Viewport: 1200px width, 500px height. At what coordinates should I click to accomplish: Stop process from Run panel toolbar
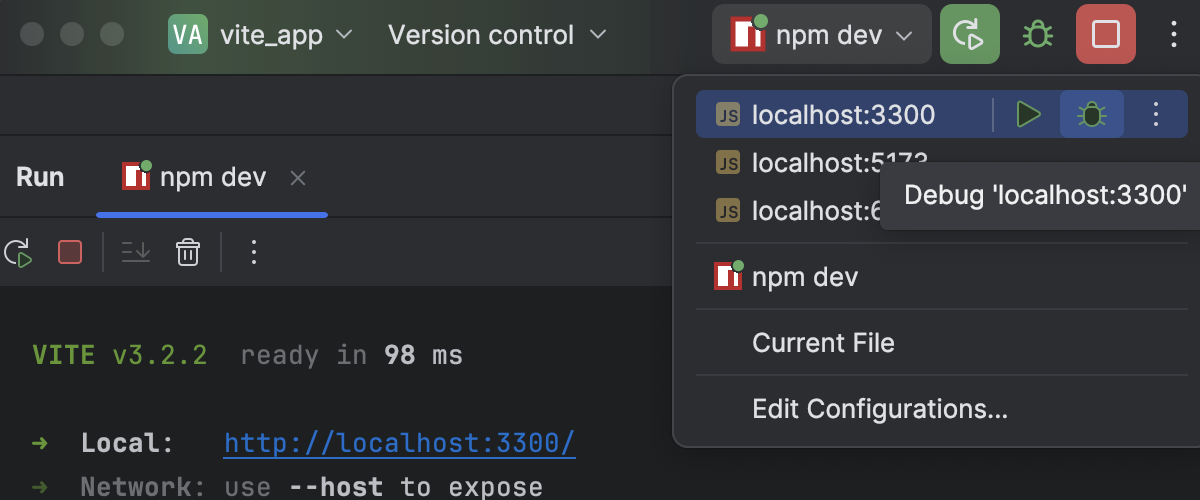pos(70,252)
